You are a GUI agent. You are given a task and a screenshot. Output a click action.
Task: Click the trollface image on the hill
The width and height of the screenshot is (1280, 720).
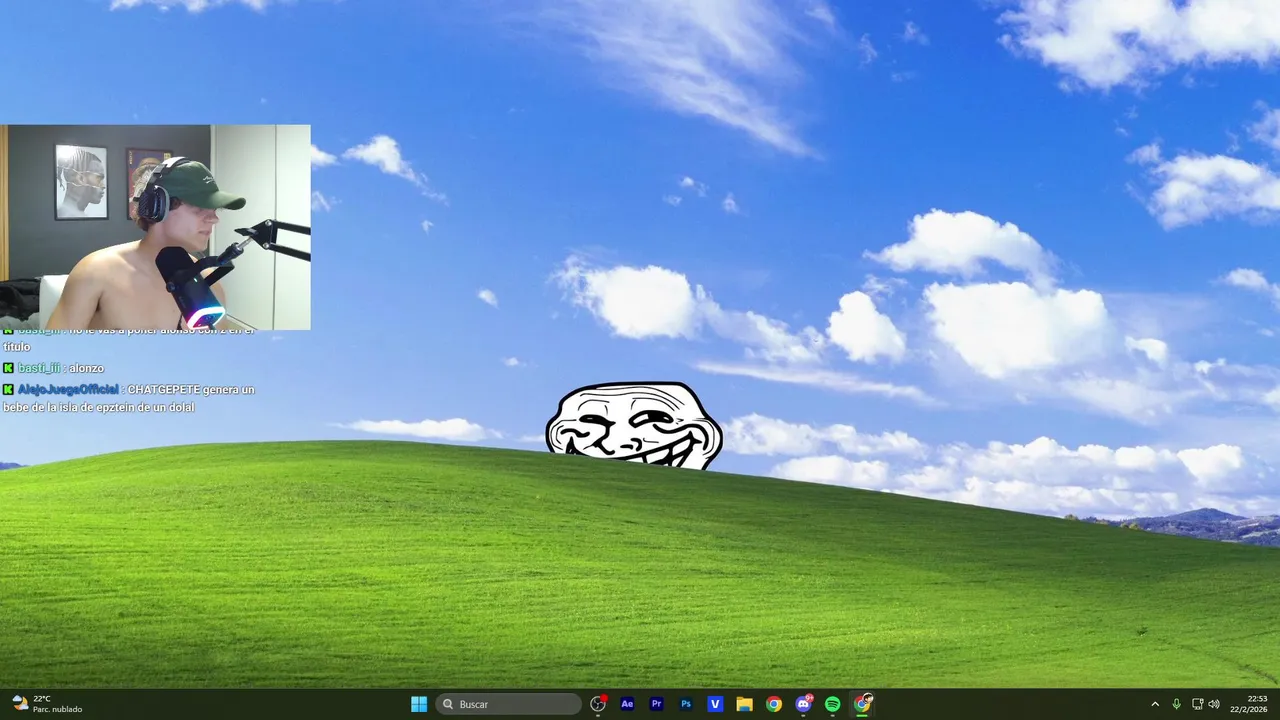coord(634,425)
